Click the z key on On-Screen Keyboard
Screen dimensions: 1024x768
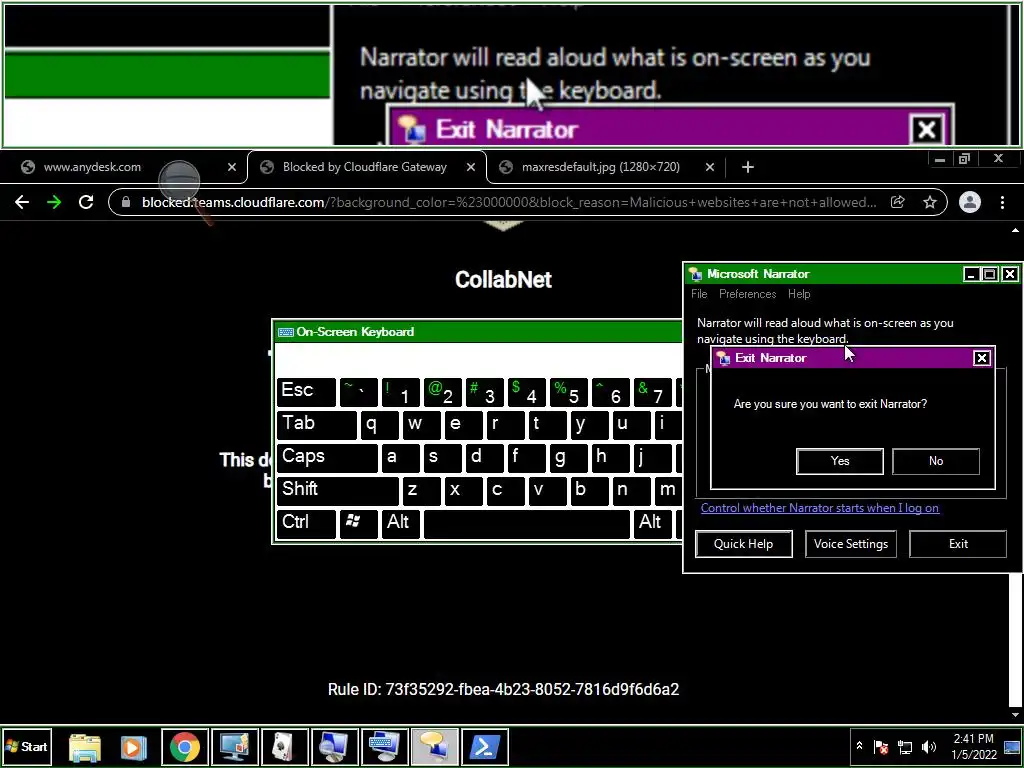tap(421, 490)
